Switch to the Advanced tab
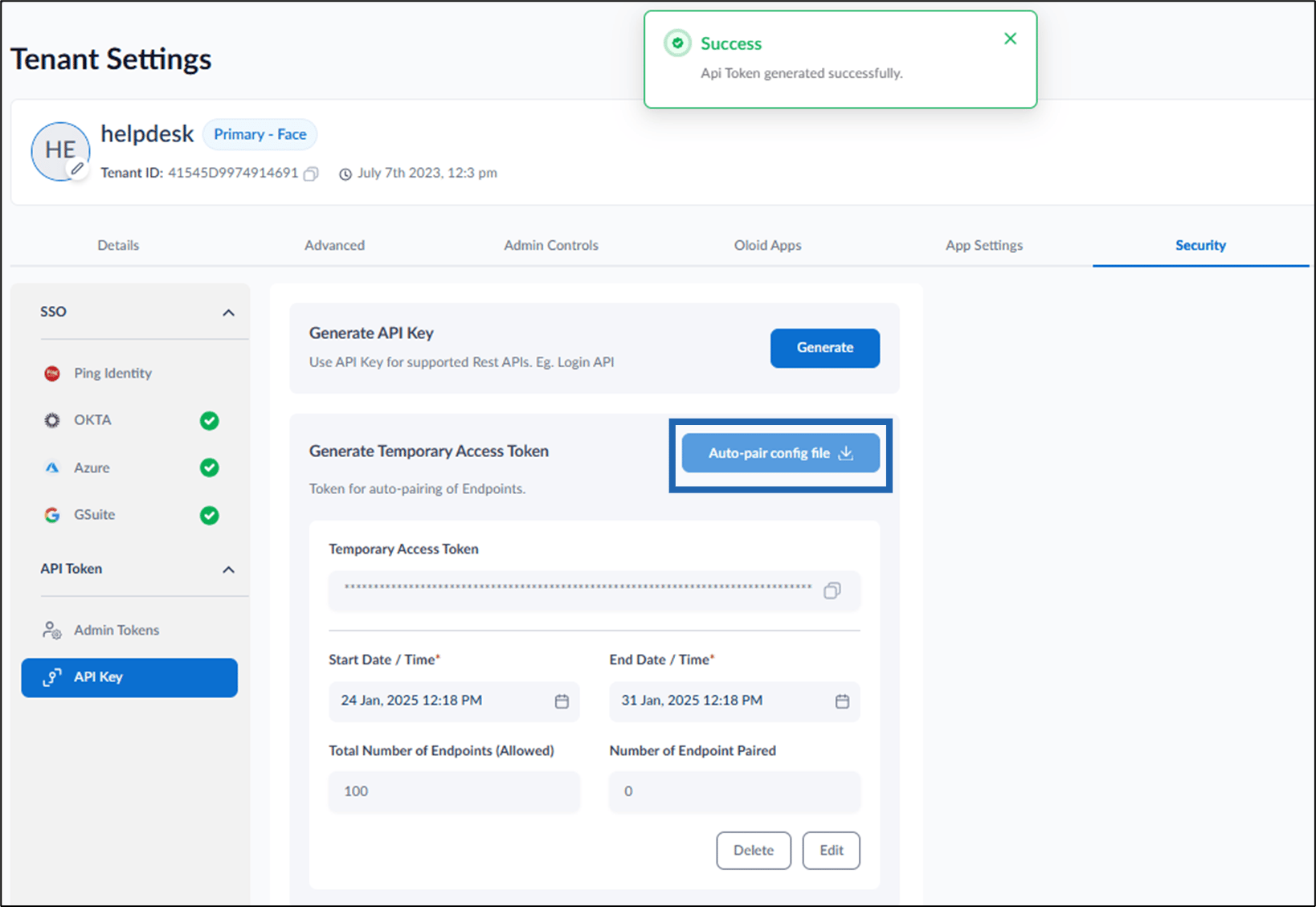This screenshot has height=907, width=1316. coord(334,245)
